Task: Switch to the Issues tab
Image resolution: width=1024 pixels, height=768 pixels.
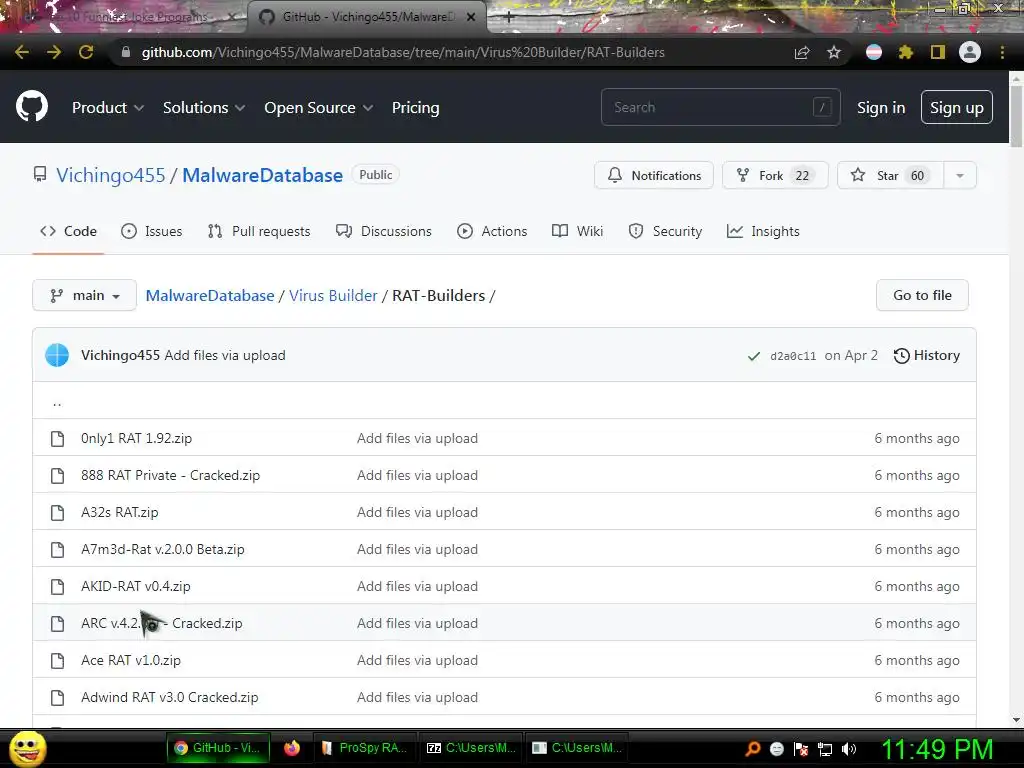Action: 152,231
